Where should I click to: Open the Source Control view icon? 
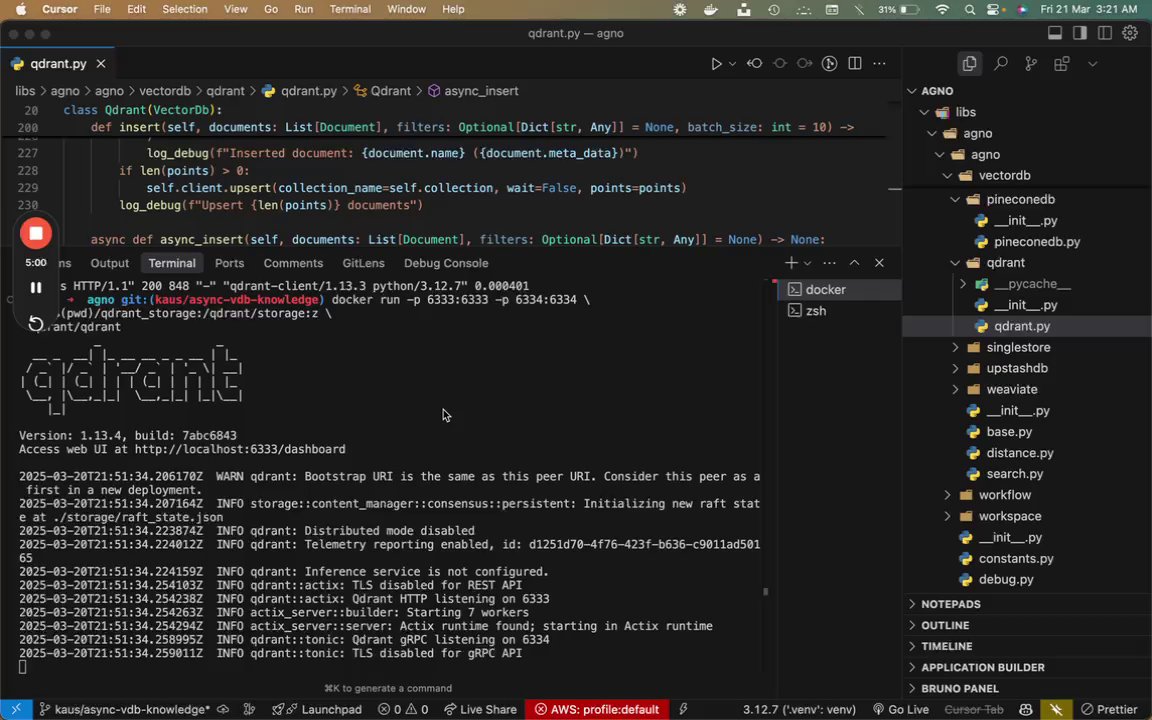click(x=1031, y=64)
